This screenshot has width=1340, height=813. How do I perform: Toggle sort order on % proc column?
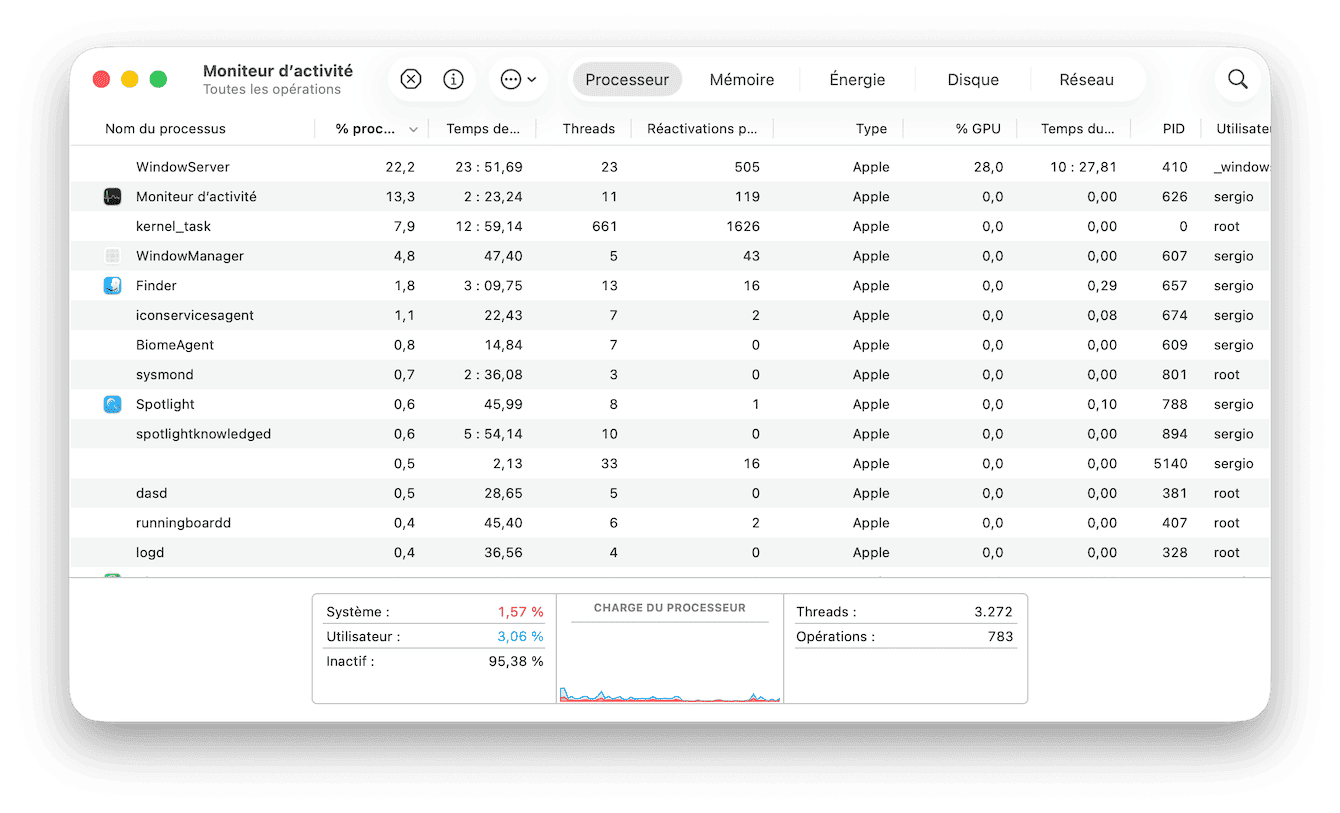[x=377, y=129]
